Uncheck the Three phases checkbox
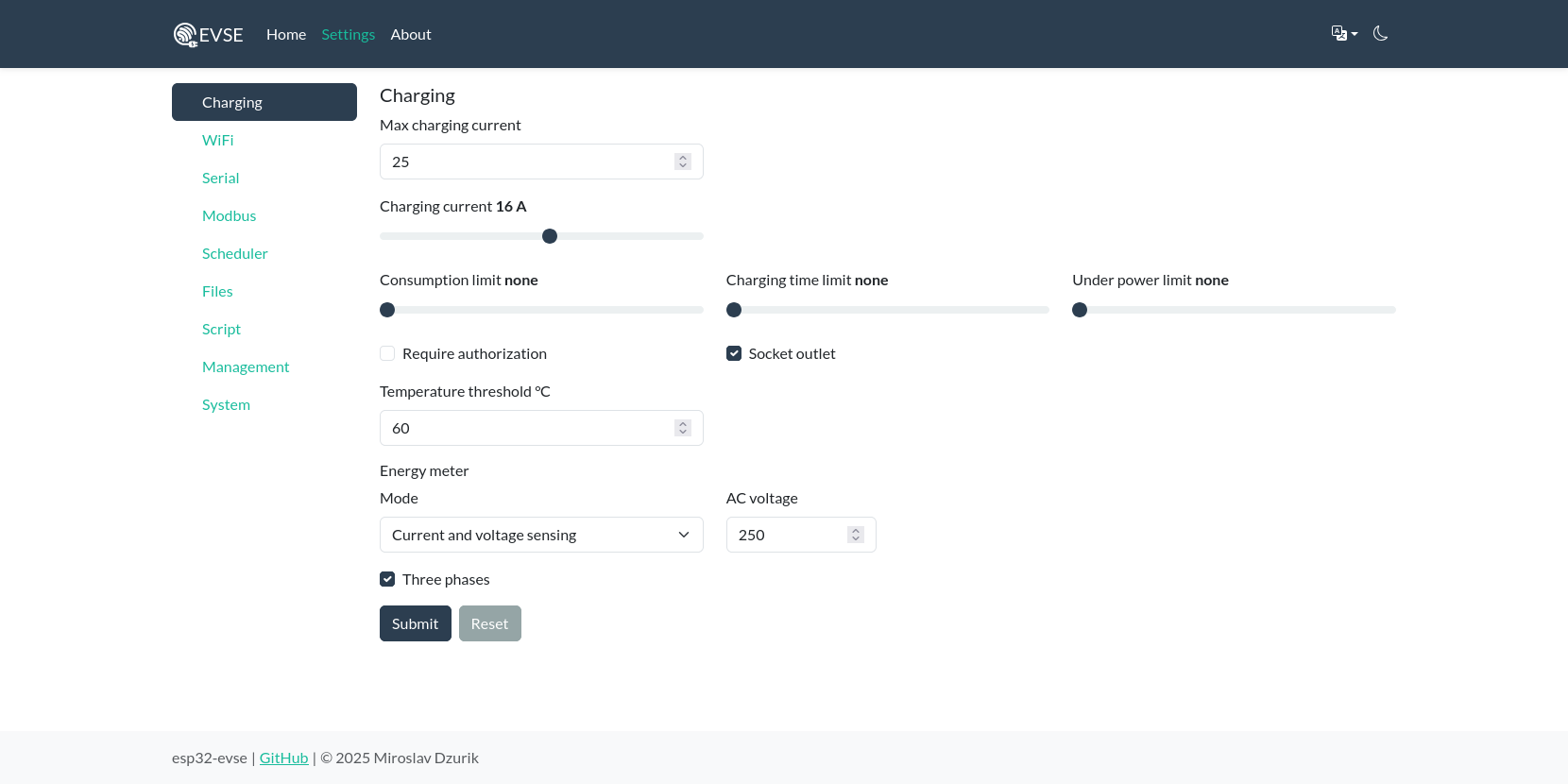 pyautogui.click(x=387, y=579)
